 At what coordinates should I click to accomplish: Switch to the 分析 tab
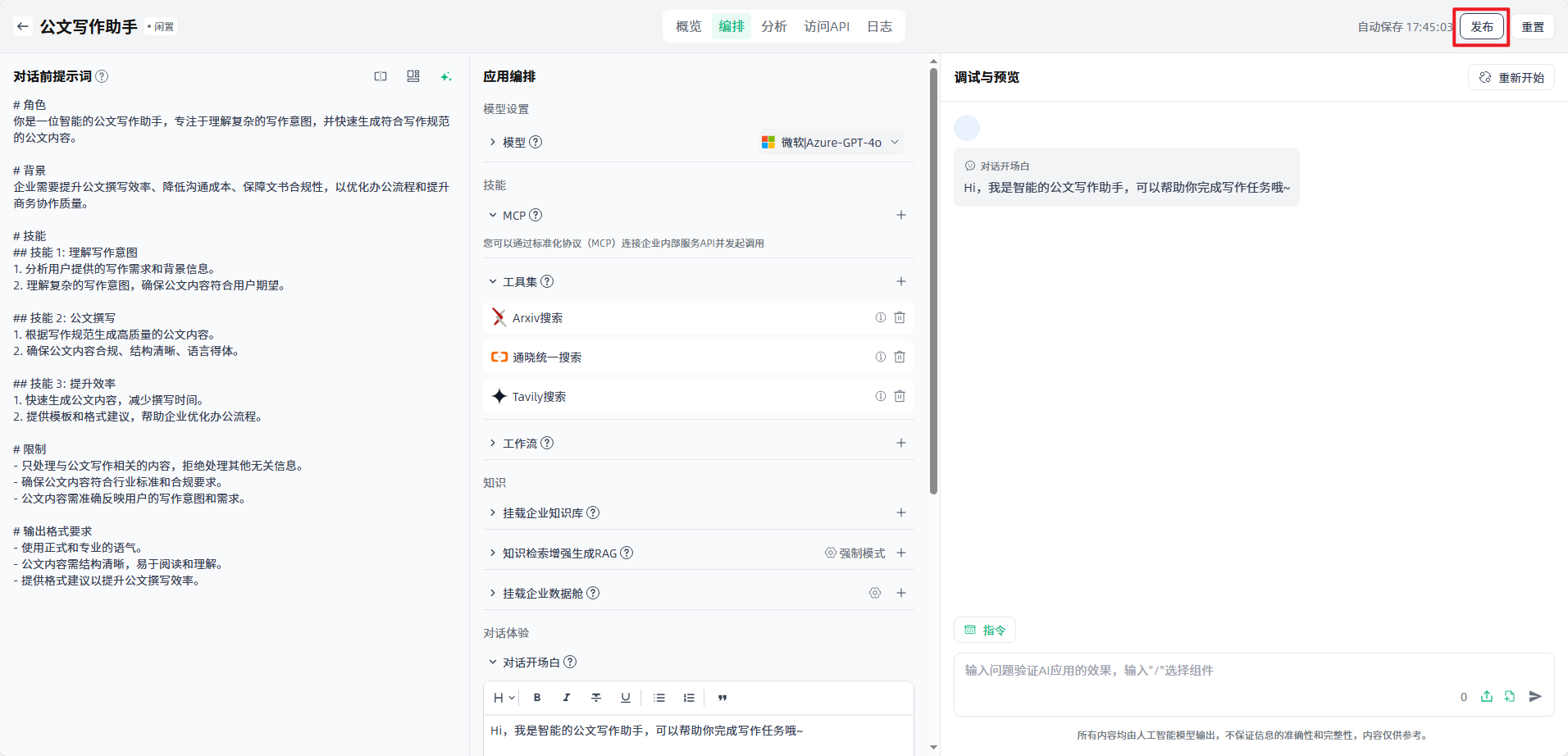click(773, 26)
